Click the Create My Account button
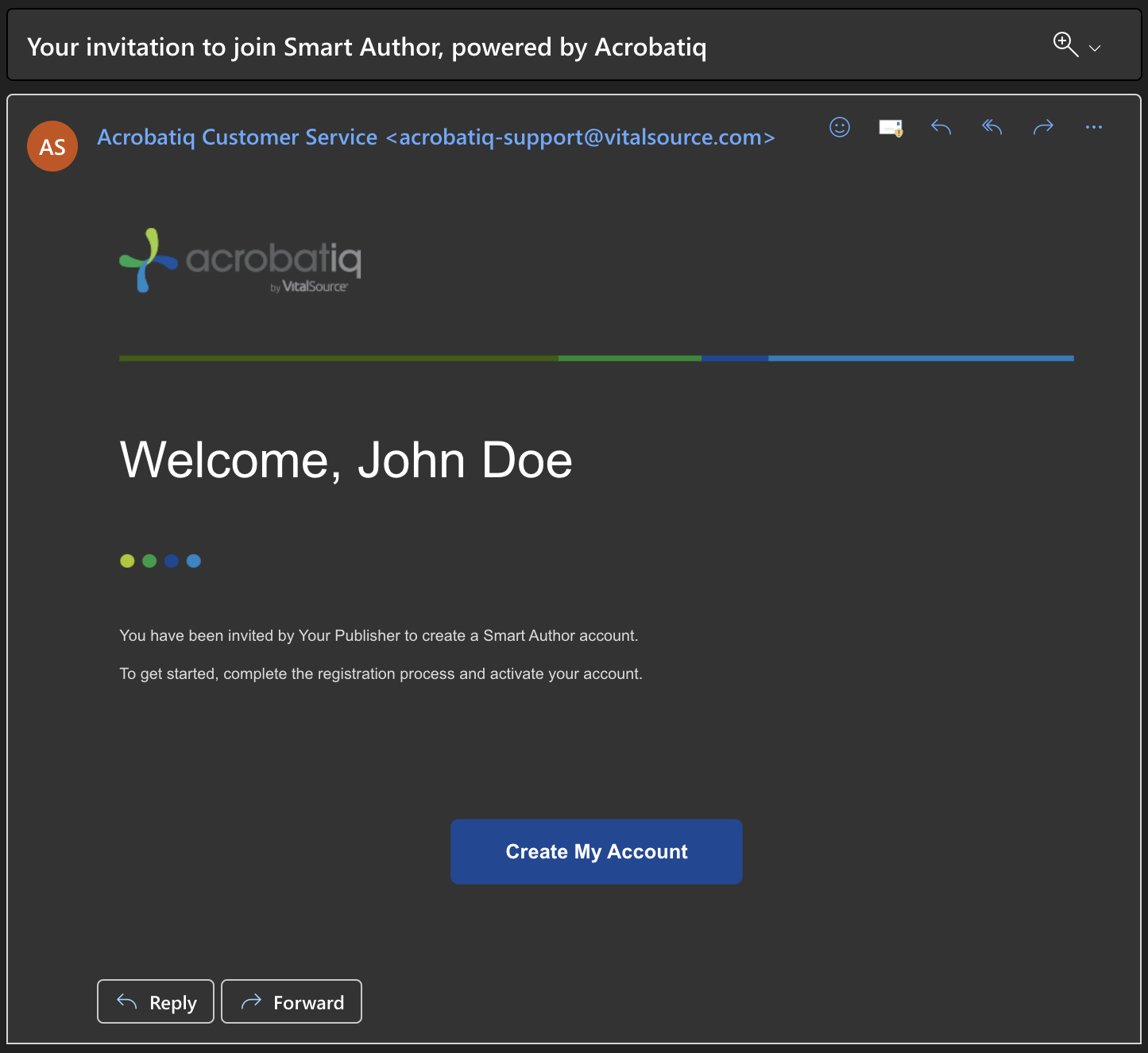1148x1053 pixels. 597,851
